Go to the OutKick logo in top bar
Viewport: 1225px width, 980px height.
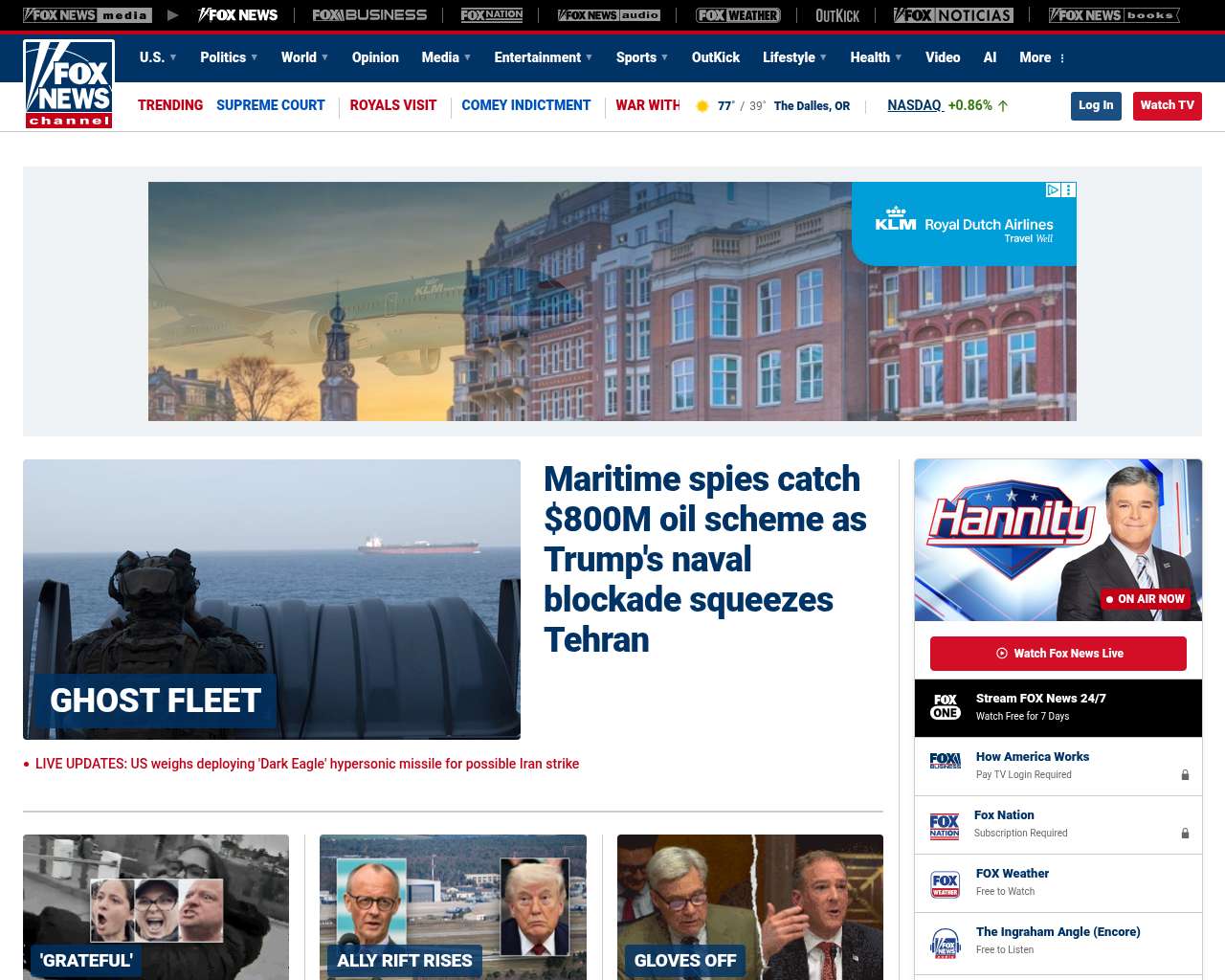point(836,15)
